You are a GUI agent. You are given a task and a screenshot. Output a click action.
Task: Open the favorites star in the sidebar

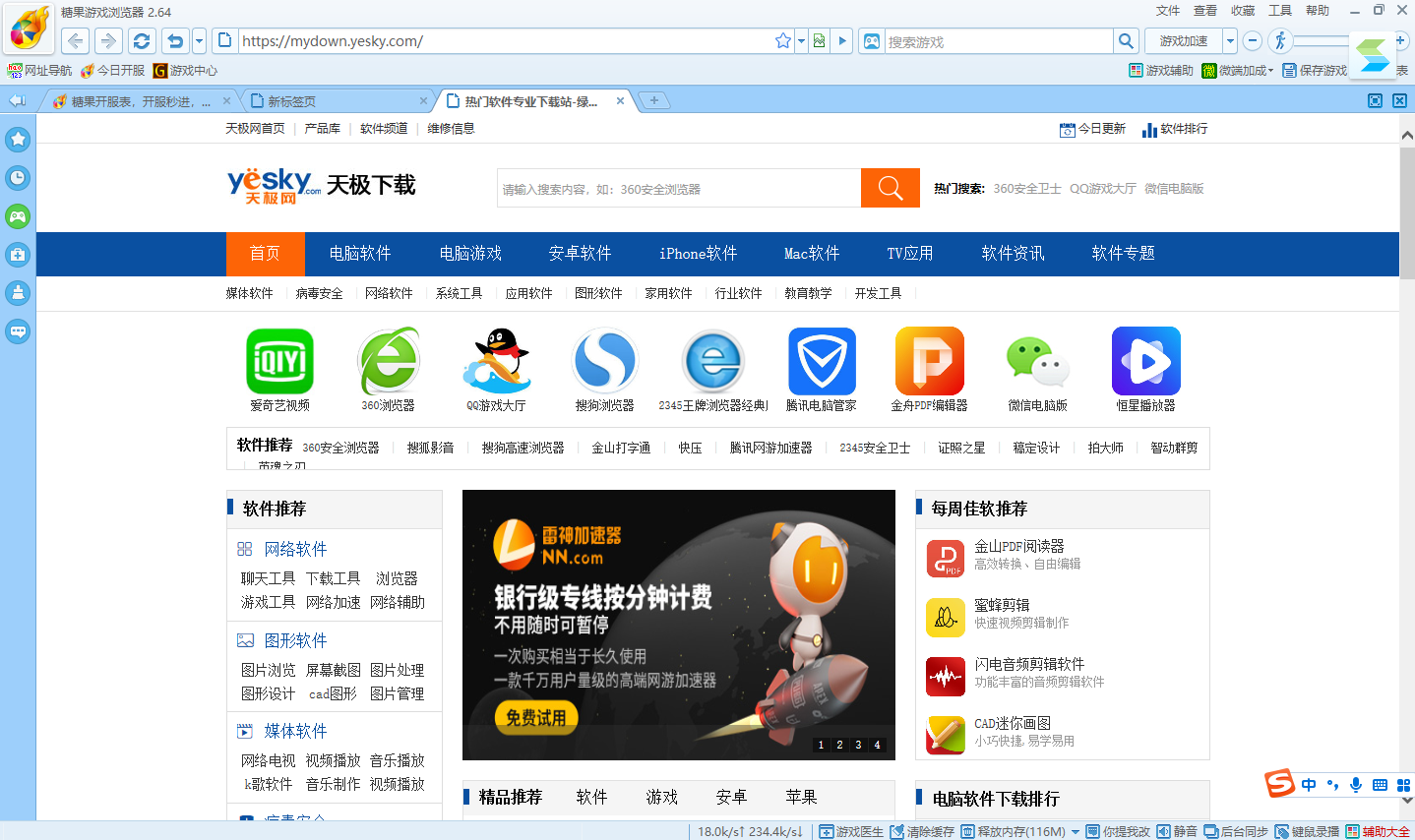(x=18, y=140)
